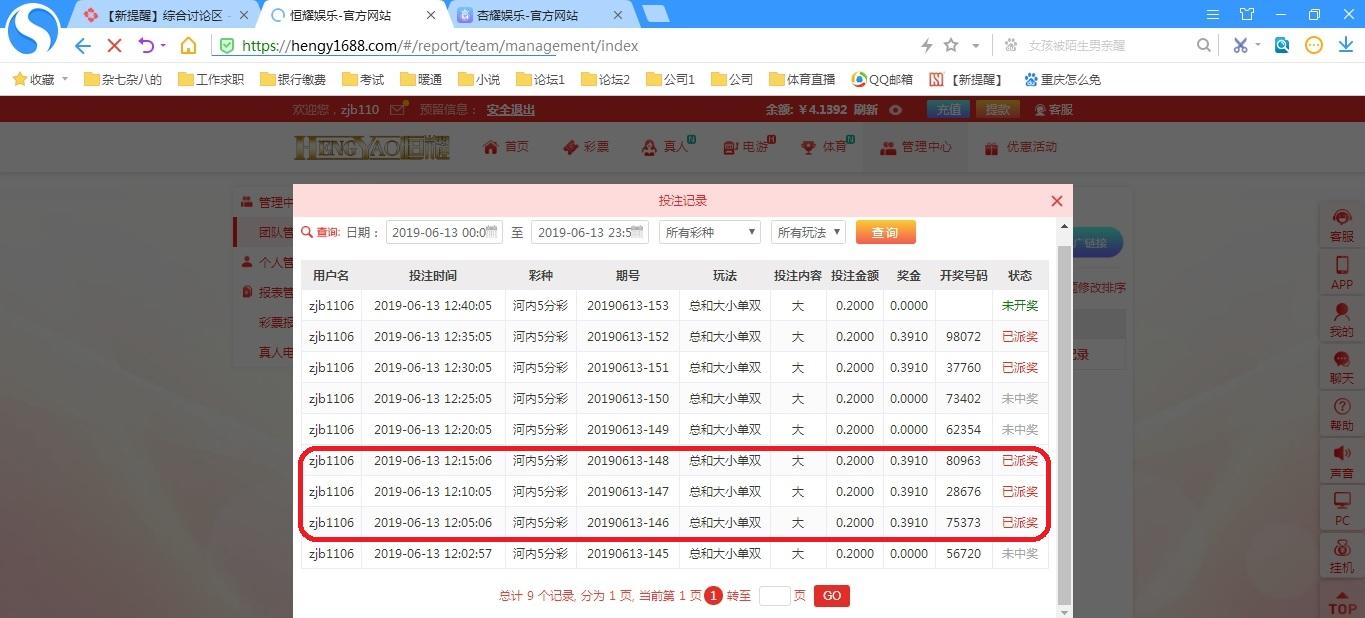The width and height of the screenshot is (1365, 618).
Task: Open 彩票 in the site navigation
Action: coord(585,147)
